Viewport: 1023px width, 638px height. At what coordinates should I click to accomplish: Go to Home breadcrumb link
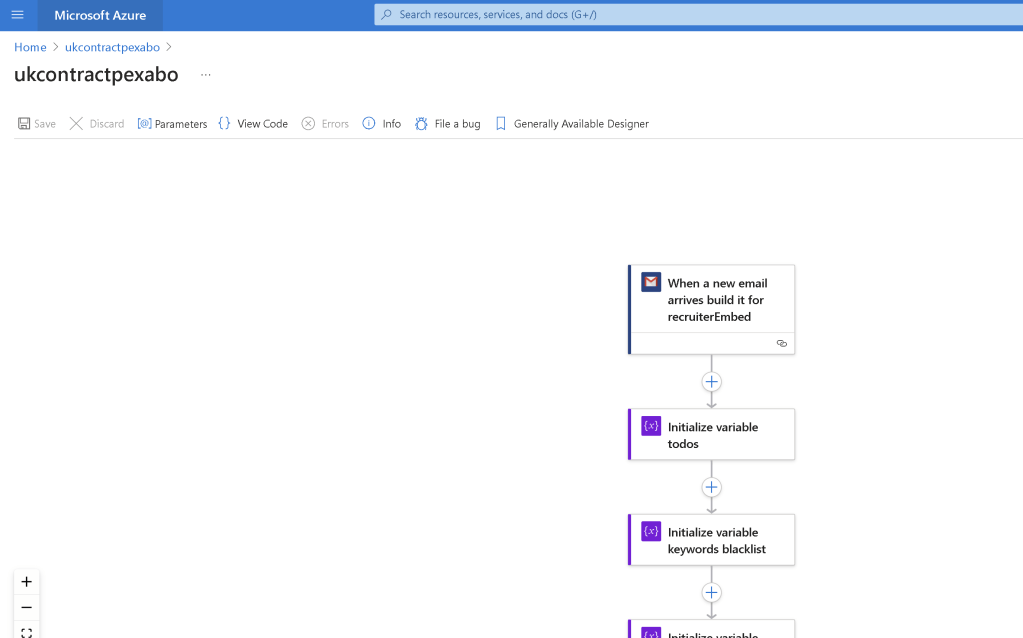30,47
